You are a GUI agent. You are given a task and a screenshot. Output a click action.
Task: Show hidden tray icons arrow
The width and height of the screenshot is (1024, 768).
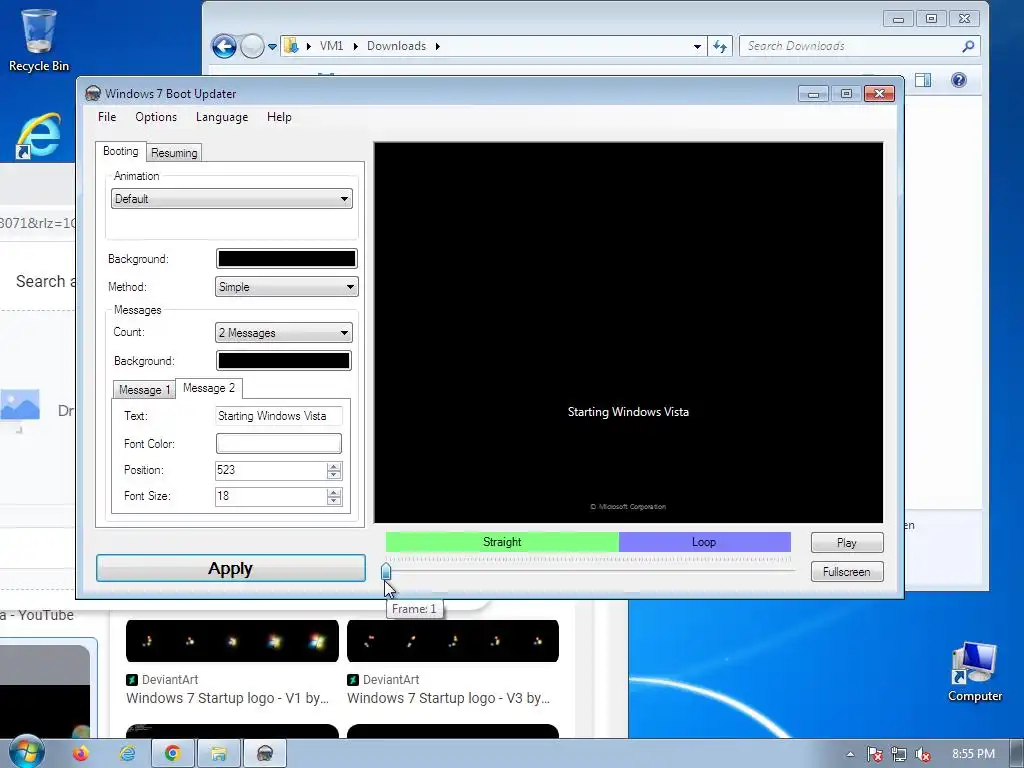(x=850, y=754)
